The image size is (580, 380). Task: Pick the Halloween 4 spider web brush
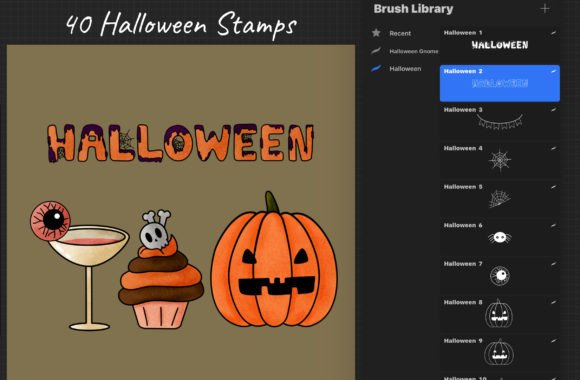[x=500, y=160]
